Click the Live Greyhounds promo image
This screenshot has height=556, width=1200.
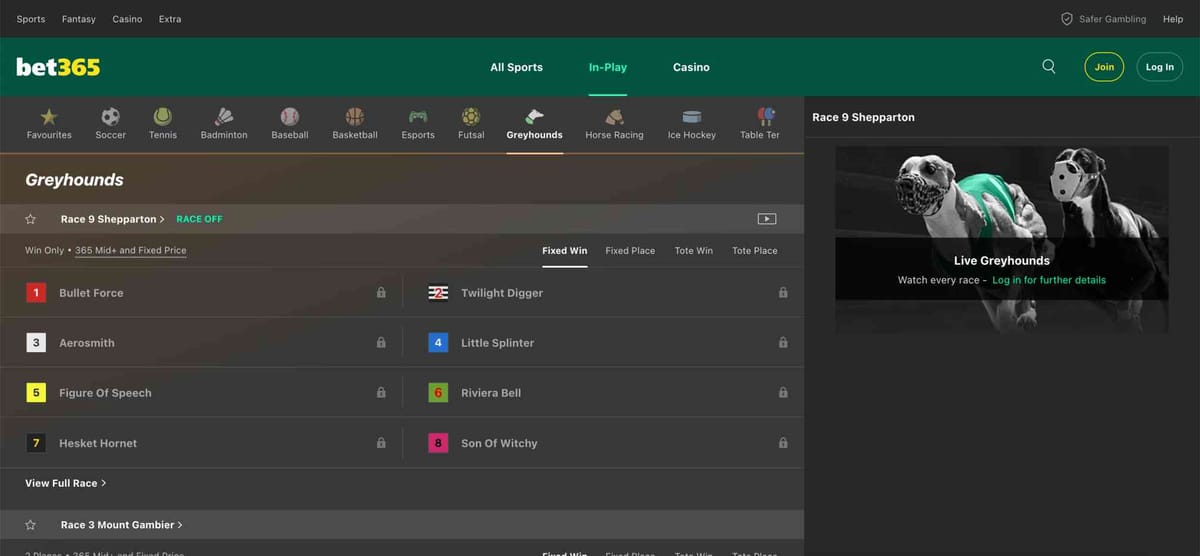[1002, 238]
